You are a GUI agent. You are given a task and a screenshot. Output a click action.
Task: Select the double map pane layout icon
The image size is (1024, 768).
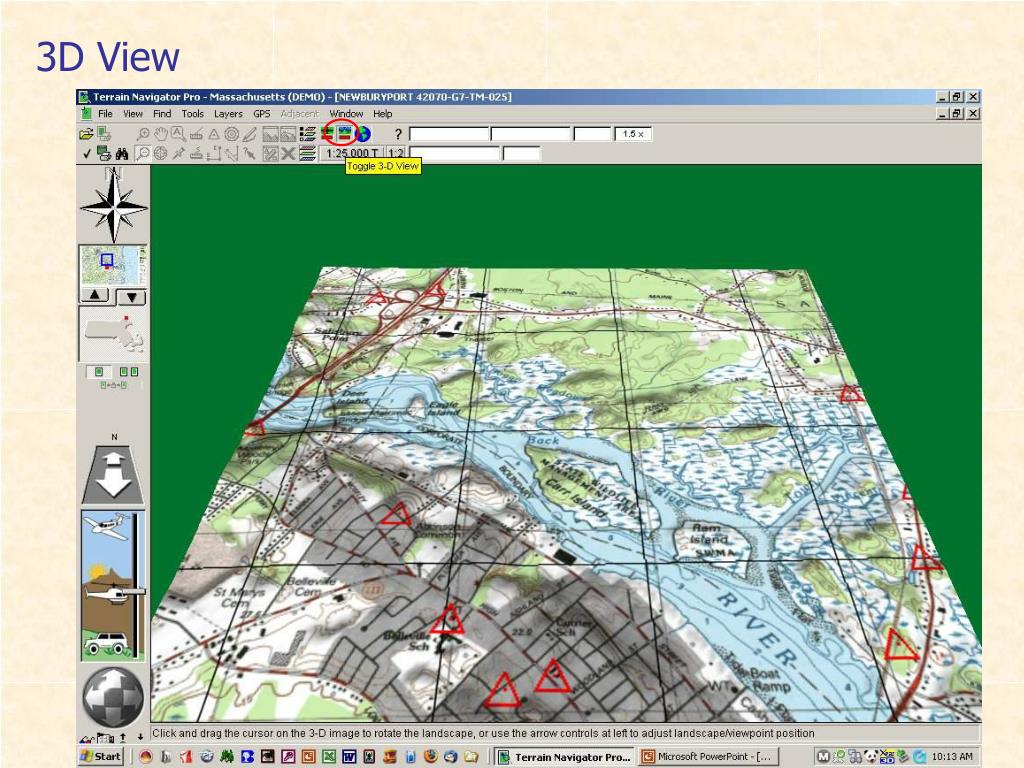(x=129, y=372)
